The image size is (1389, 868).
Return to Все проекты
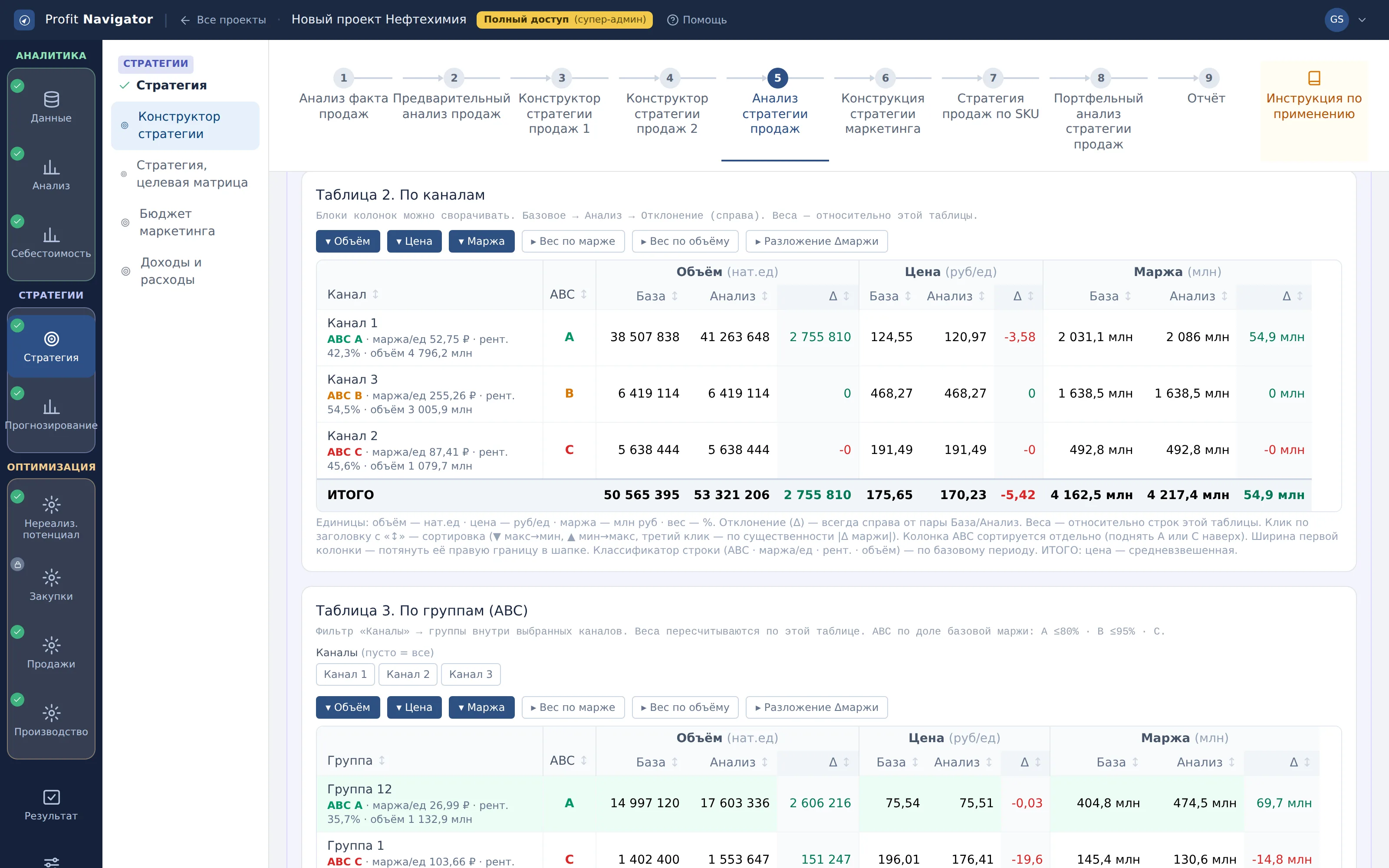223,20
